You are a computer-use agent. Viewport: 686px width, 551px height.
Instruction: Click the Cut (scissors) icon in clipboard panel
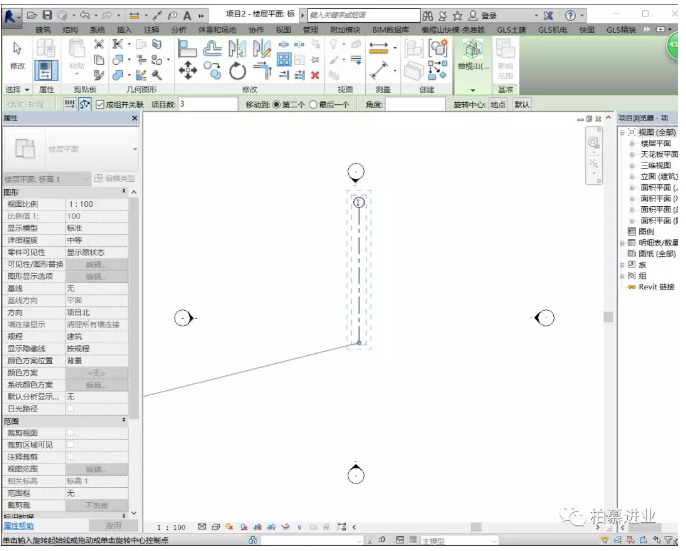click(99, 44)
